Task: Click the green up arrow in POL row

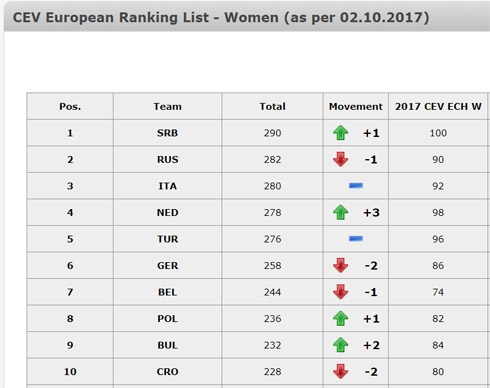Action: pyautogui.click(x=341, y=318)
